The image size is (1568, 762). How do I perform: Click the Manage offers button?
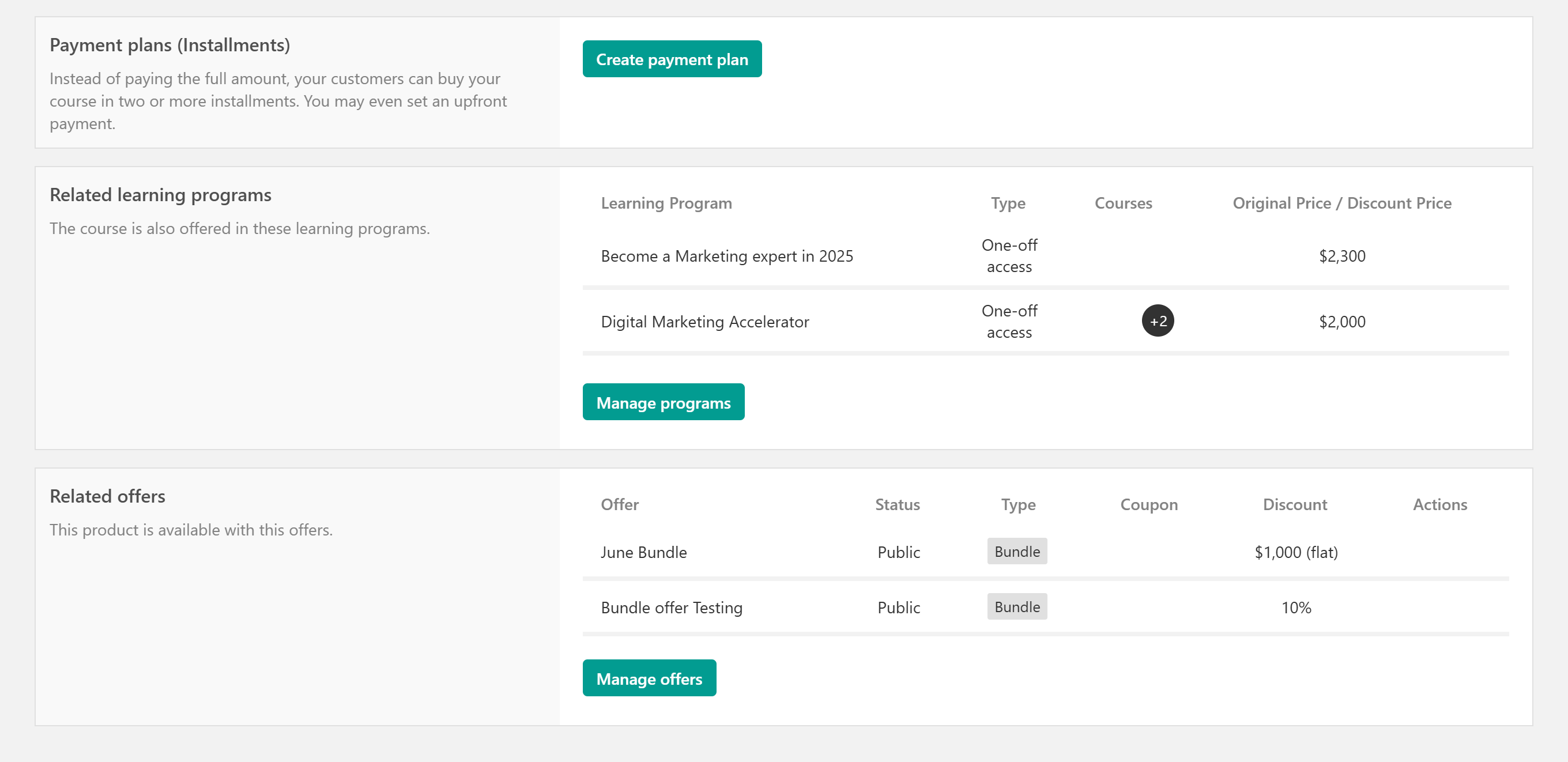649,678
